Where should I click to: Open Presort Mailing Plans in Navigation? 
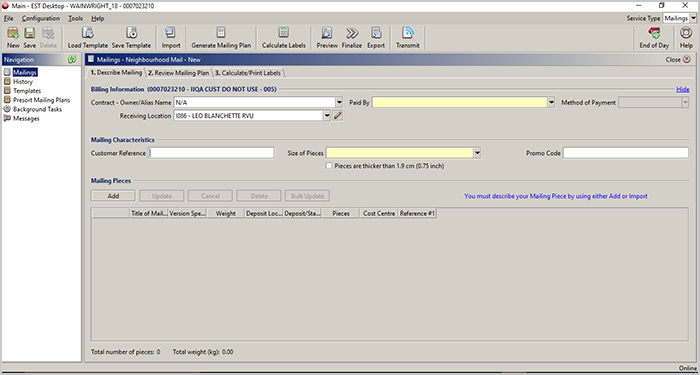[x=42, y=100]
